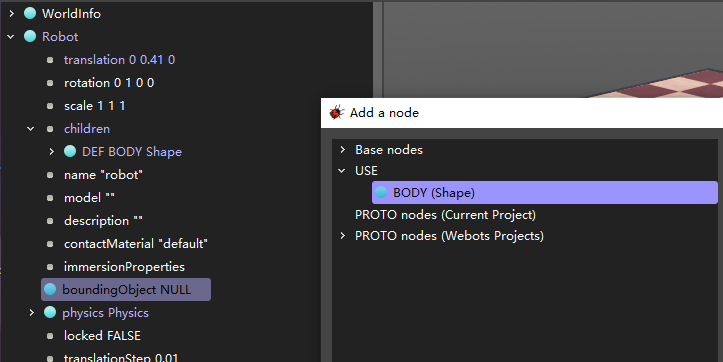Select the USE category label
723x362 pixels.
366,171
